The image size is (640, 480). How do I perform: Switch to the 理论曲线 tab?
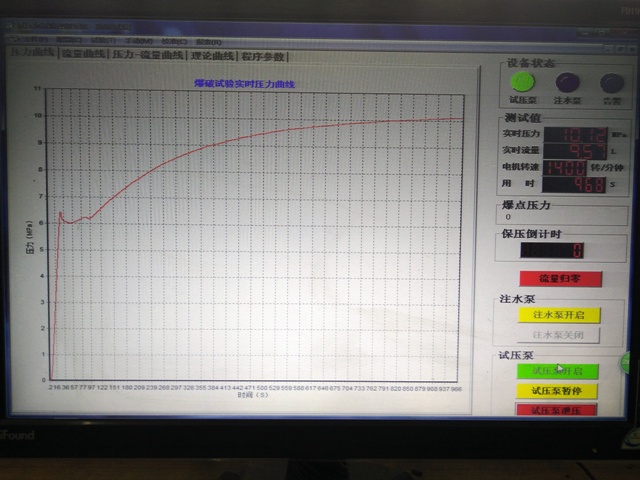tap(213, 56)
